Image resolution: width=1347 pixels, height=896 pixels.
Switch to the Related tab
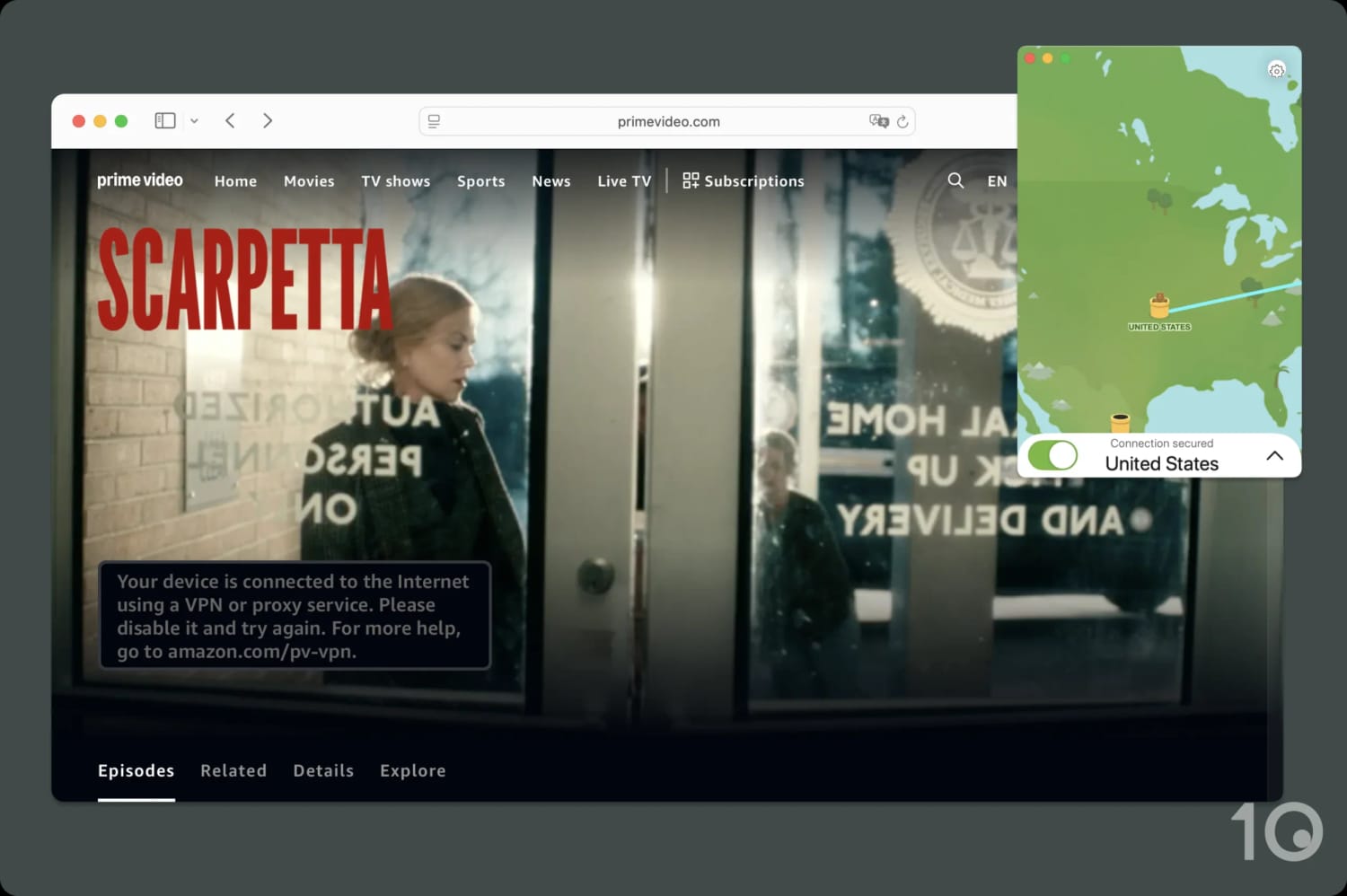pos(233,770)
